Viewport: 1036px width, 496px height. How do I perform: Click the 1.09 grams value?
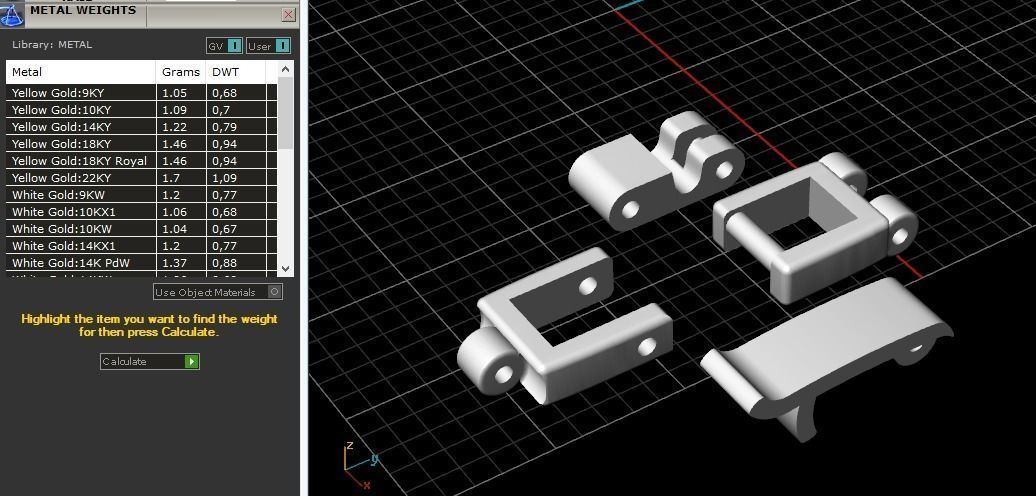174,110
